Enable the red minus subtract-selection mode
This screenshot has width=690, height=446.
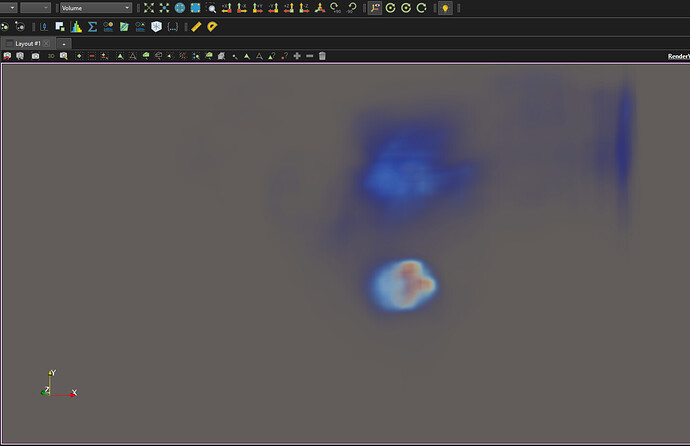coord(92,56)
